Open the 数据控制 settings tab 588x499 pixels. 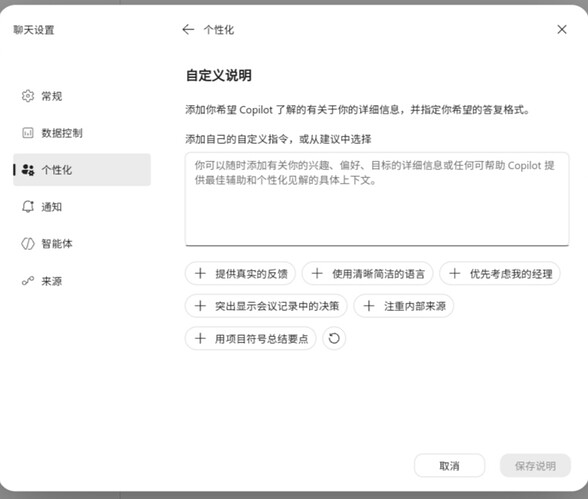pyautogui.click(x=82, y=133)
